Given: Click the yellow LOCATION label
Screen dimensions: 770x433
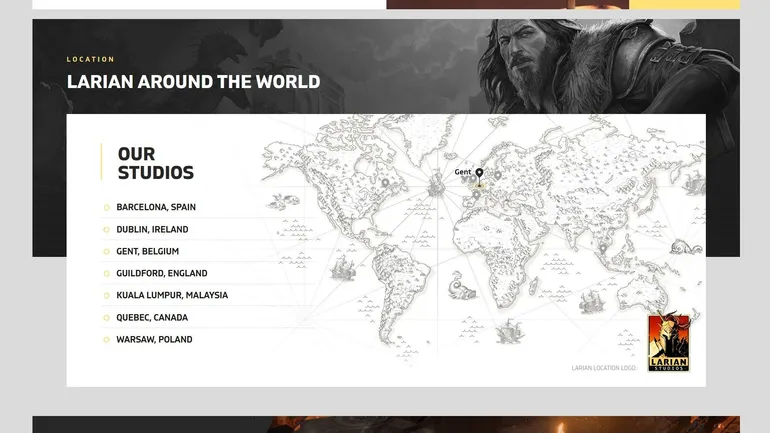Looking at the screenshot, I should [90, 60].
